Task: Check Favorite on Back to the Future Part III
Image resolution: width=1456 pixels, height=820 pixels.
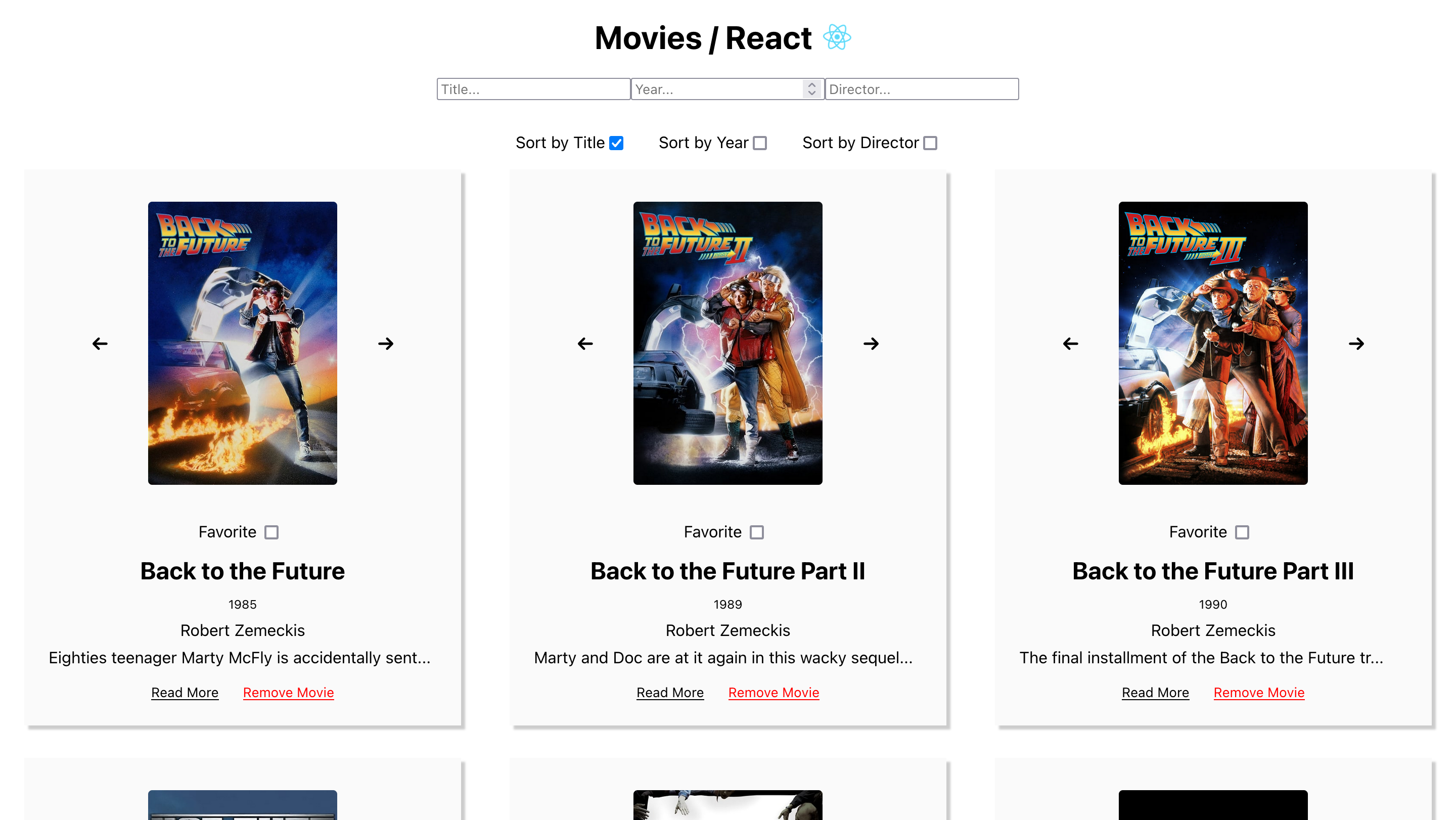Action: click(1242, 532)
